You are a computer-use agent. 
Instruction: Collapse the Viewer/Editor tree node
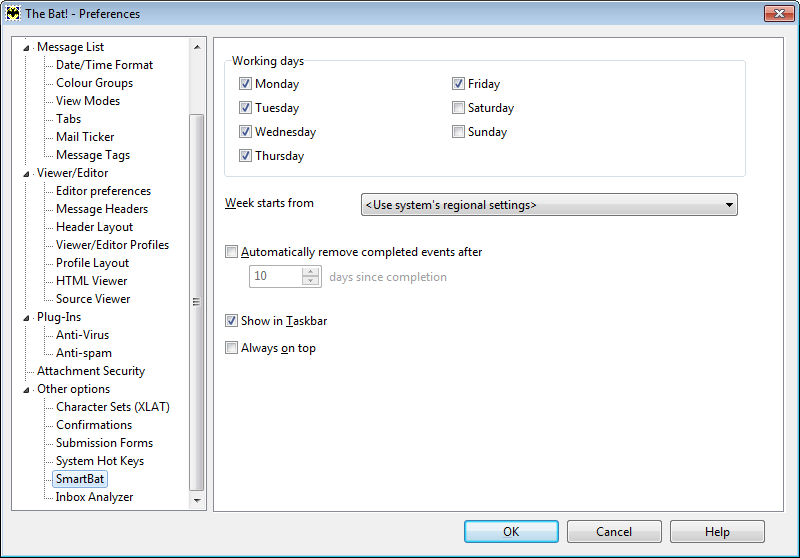pyautogui.click(x=26, y=174)
